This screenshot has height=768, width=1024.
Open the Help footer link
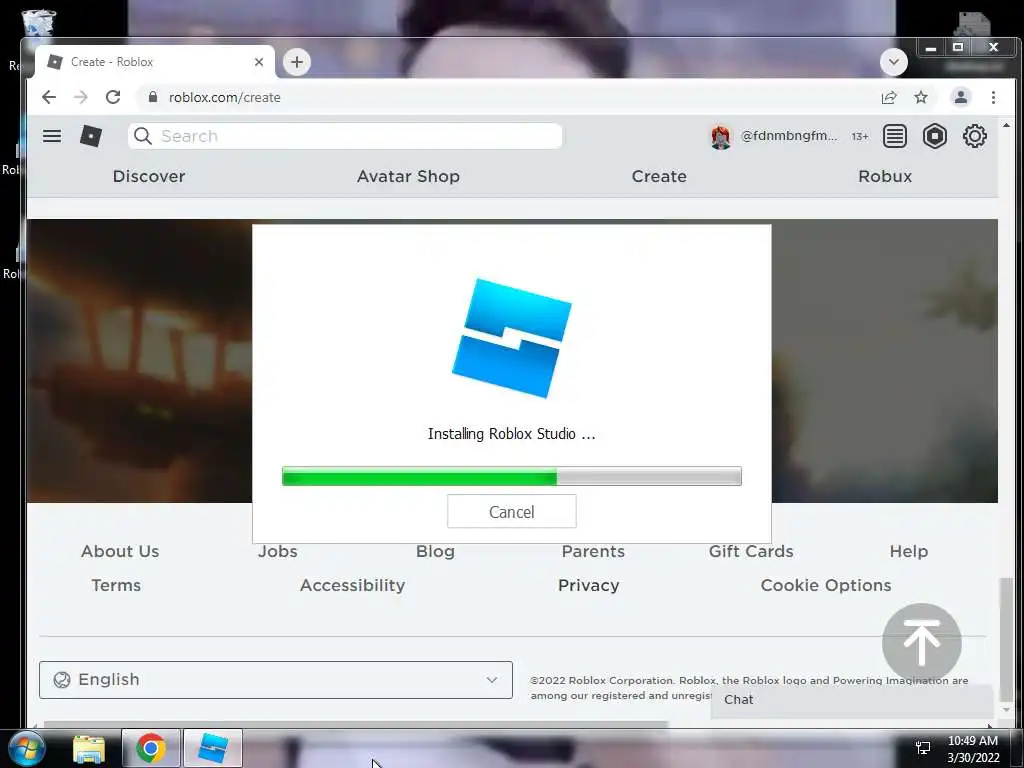pyautogui.click(x=908, y=551)
